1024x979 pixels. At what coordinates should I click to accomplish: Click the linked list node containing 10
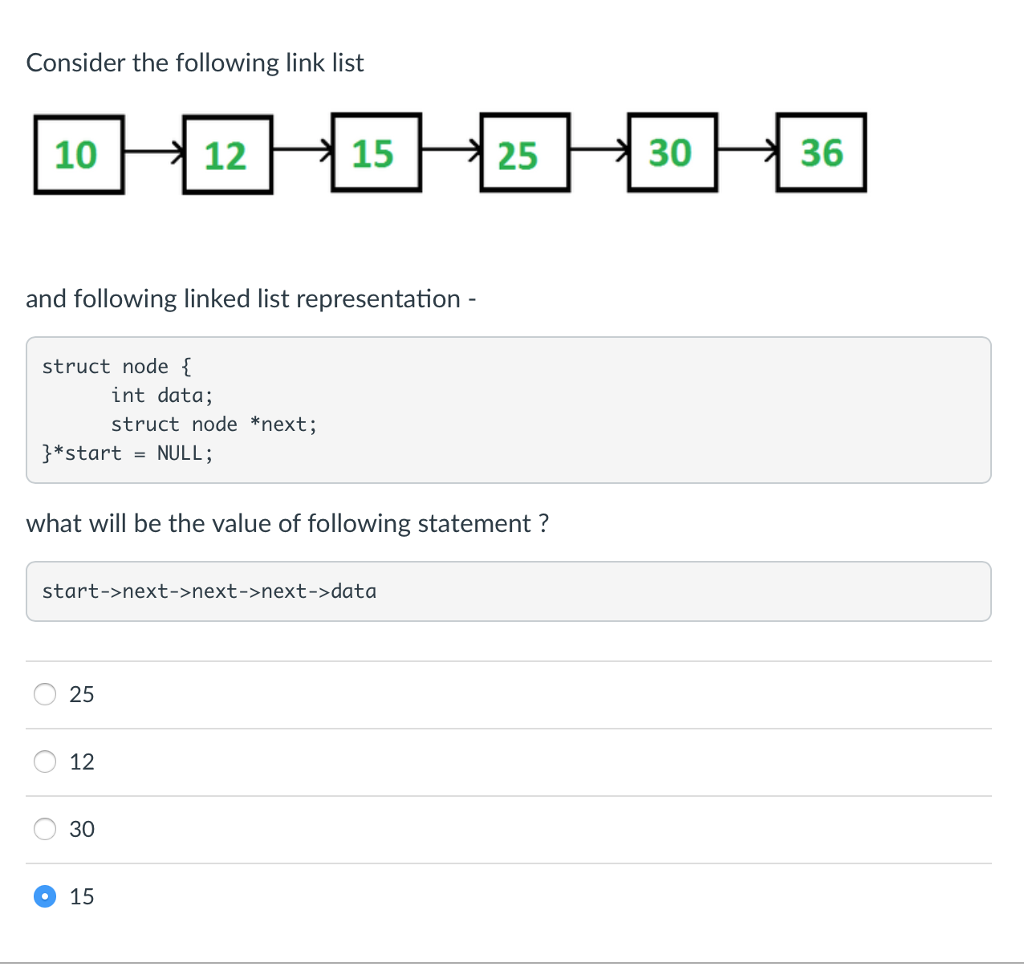pos(79,155)
